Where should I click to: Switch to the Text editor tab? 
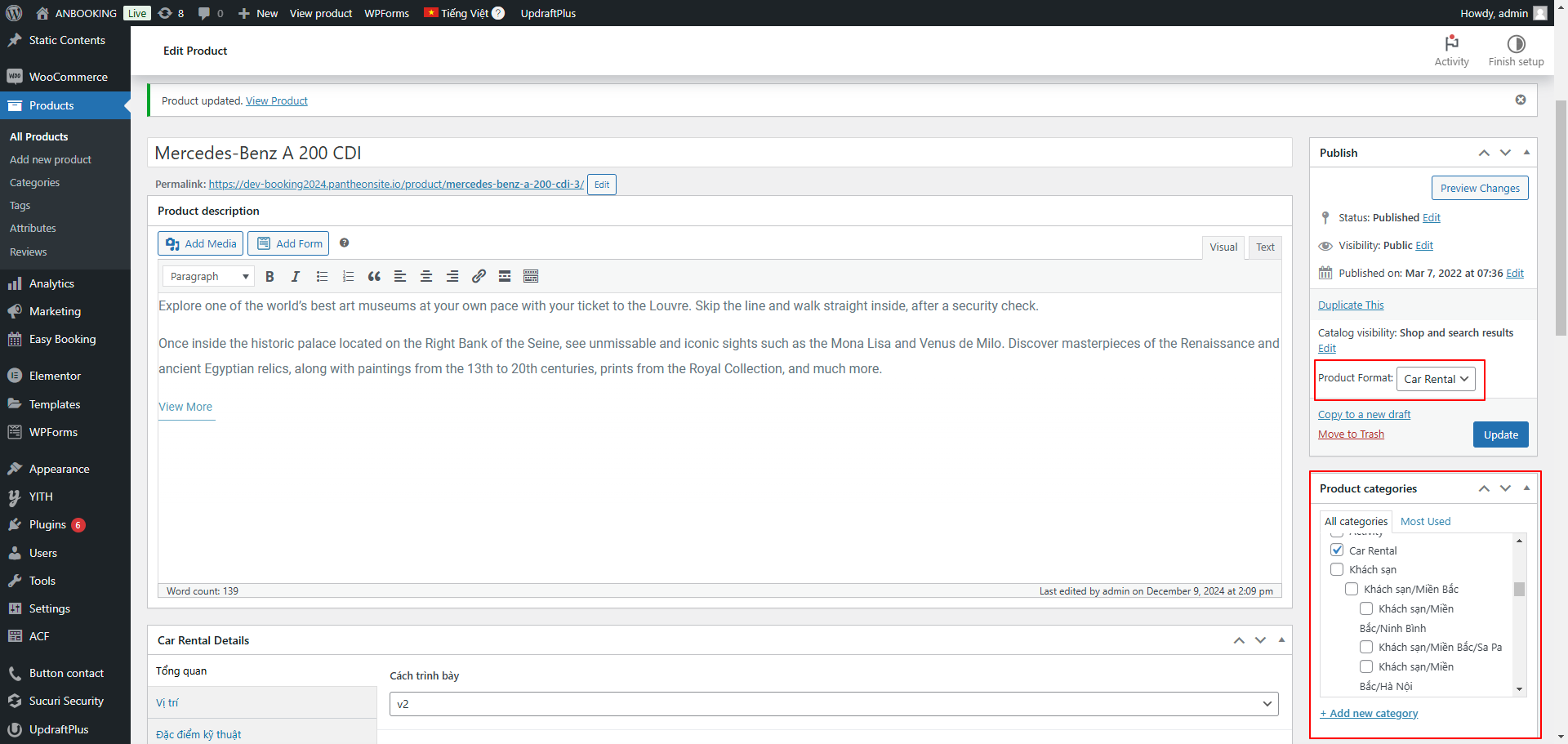1265,247
